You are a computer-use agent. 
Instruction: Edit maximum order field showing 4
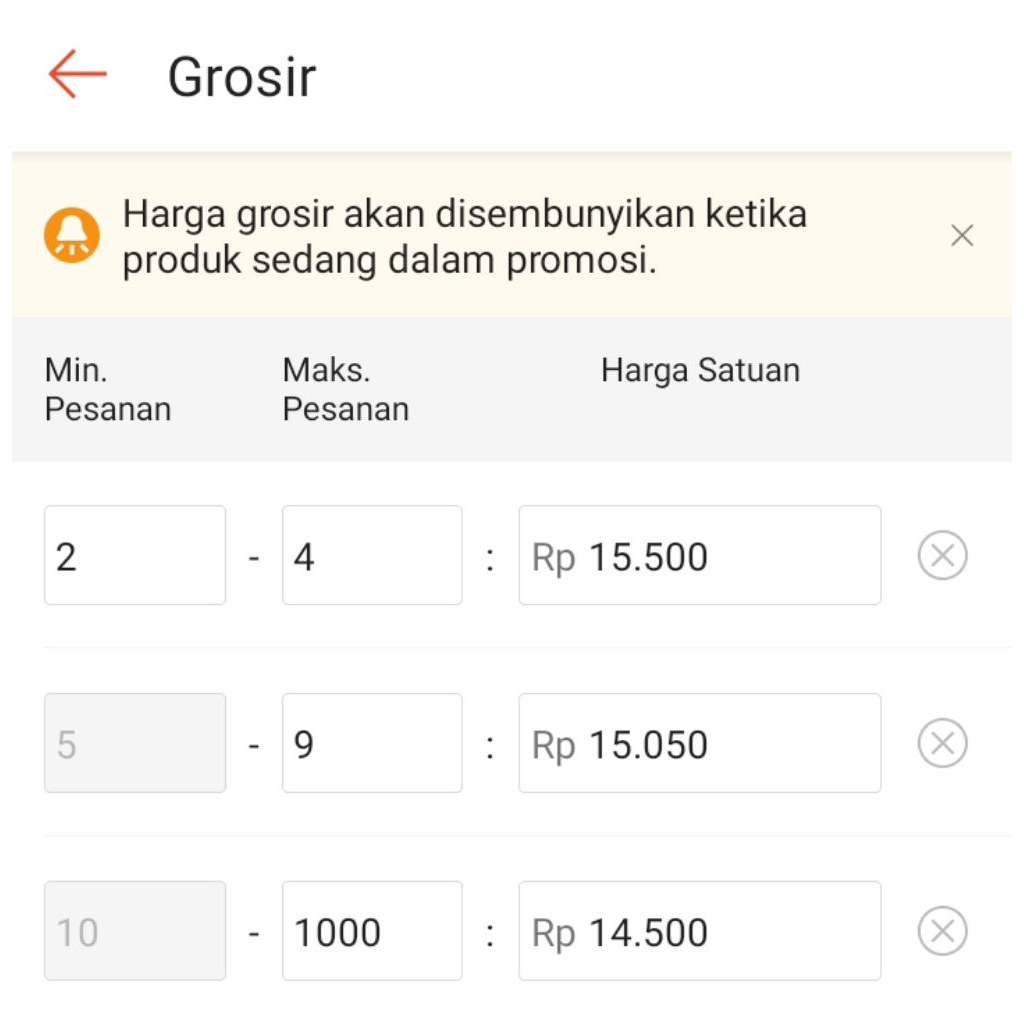click(372, 555)
